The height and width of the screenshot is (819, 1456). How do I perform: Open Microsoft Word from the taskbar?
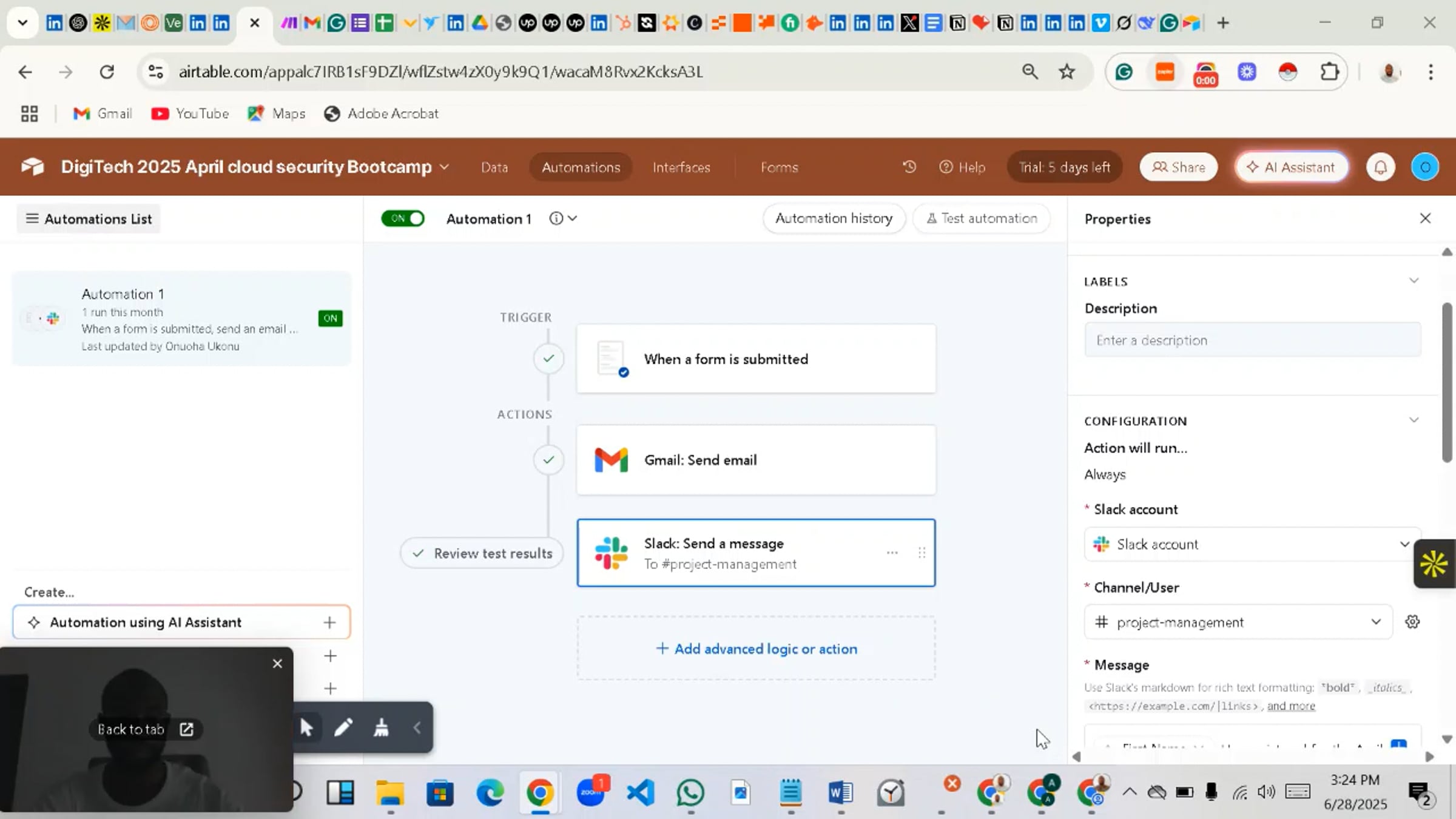click(841, 792)
